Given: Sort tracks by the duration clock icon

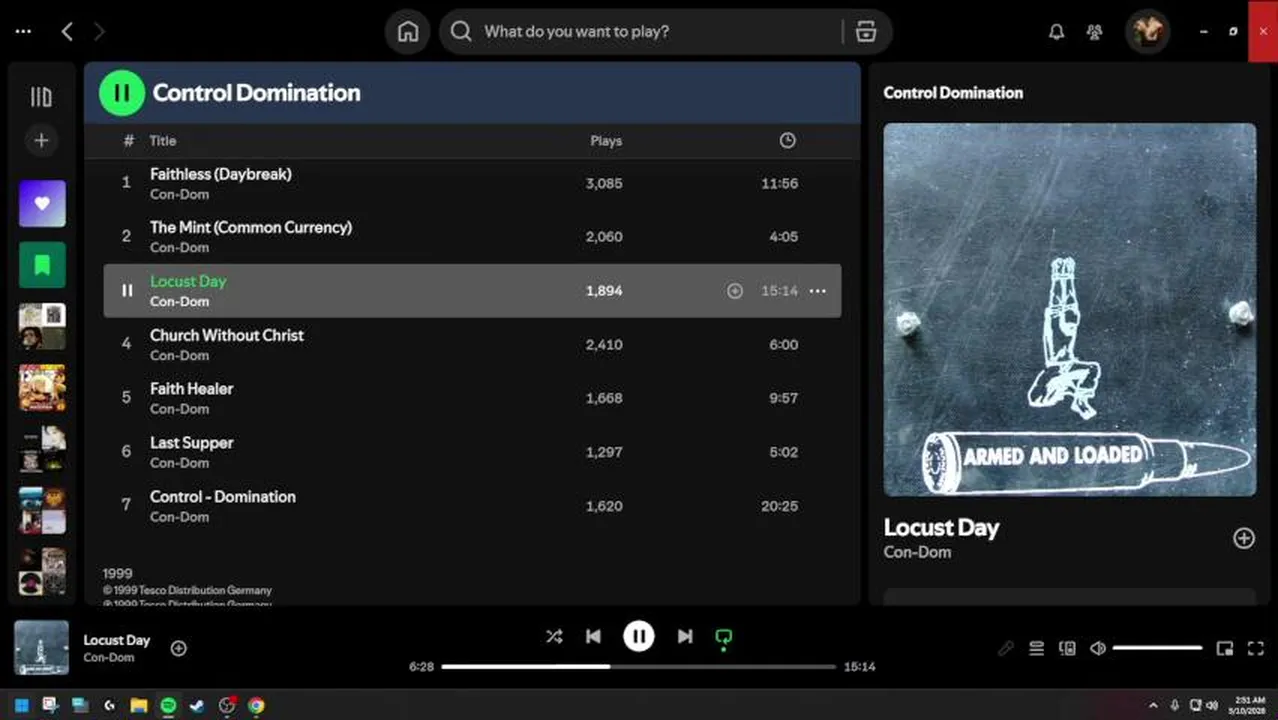Looking at the screenshot, I should click(788, 141).
